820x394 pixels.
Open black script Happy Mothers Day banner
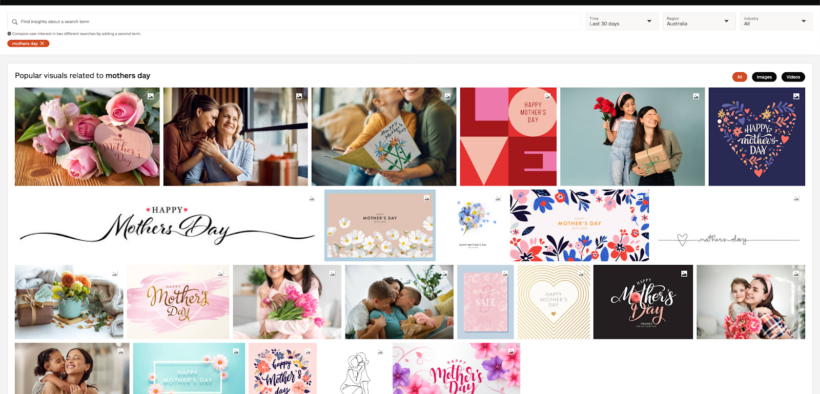click(x=167, y=225)
